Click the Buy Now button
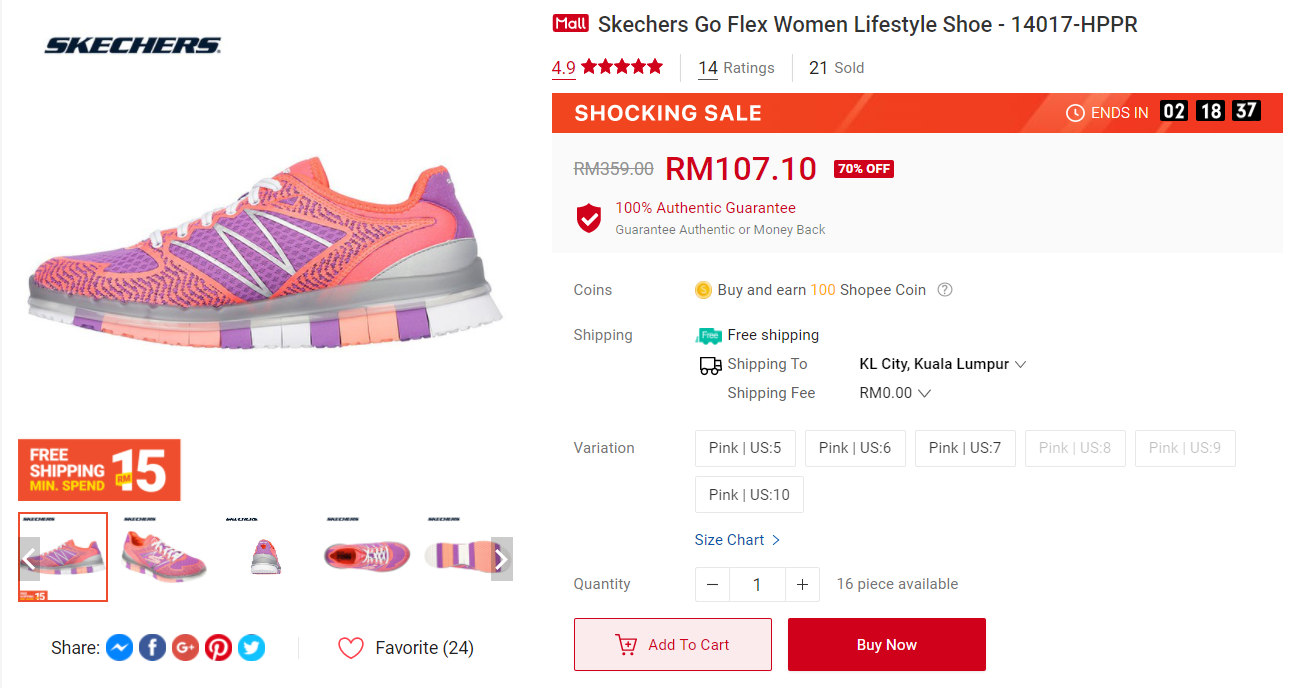The height and width of the screenshot is (688, 1306). [887, 645]
